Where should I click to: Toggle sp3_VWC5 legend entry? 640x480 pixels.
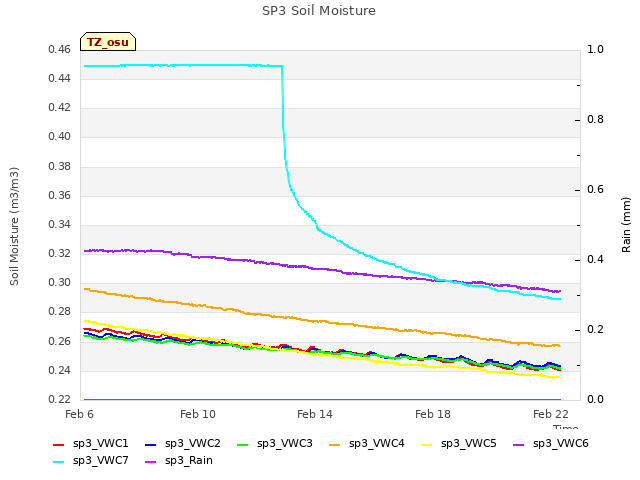coord(459,444)
